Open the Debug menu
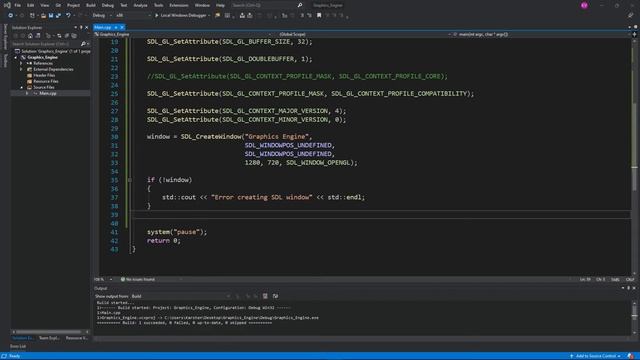This screenshot has width=640, height=360. pyautogui.click(x=108, y=5)
